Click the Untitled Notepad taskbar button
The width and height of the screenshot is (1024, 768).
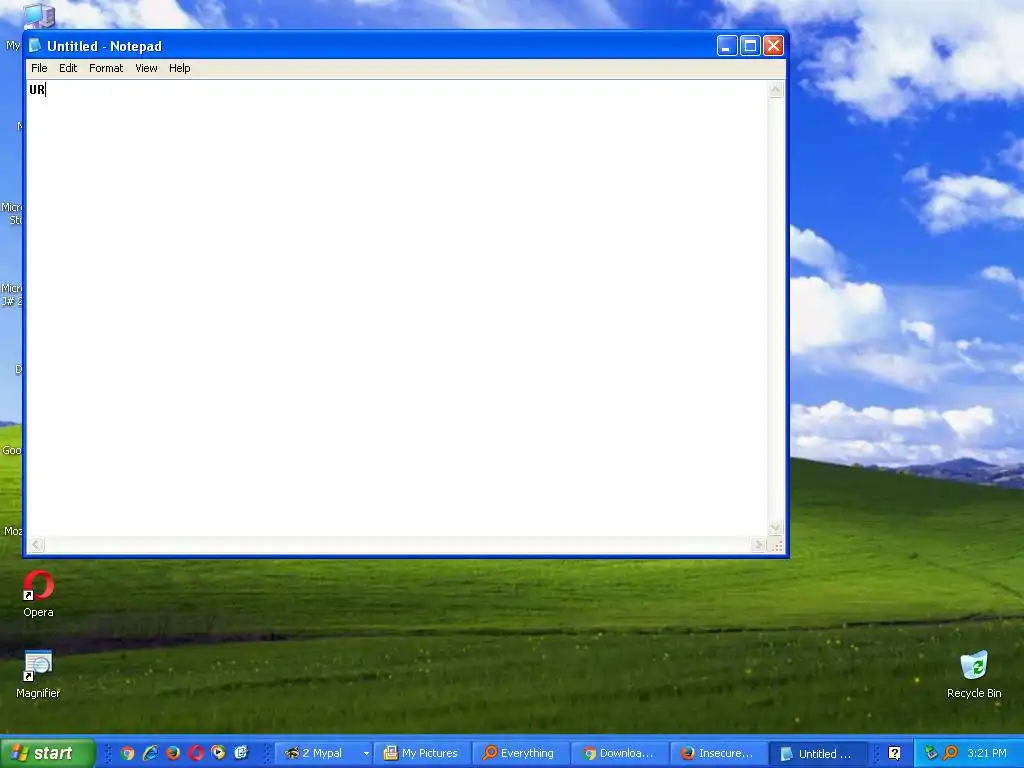[818, 753]
